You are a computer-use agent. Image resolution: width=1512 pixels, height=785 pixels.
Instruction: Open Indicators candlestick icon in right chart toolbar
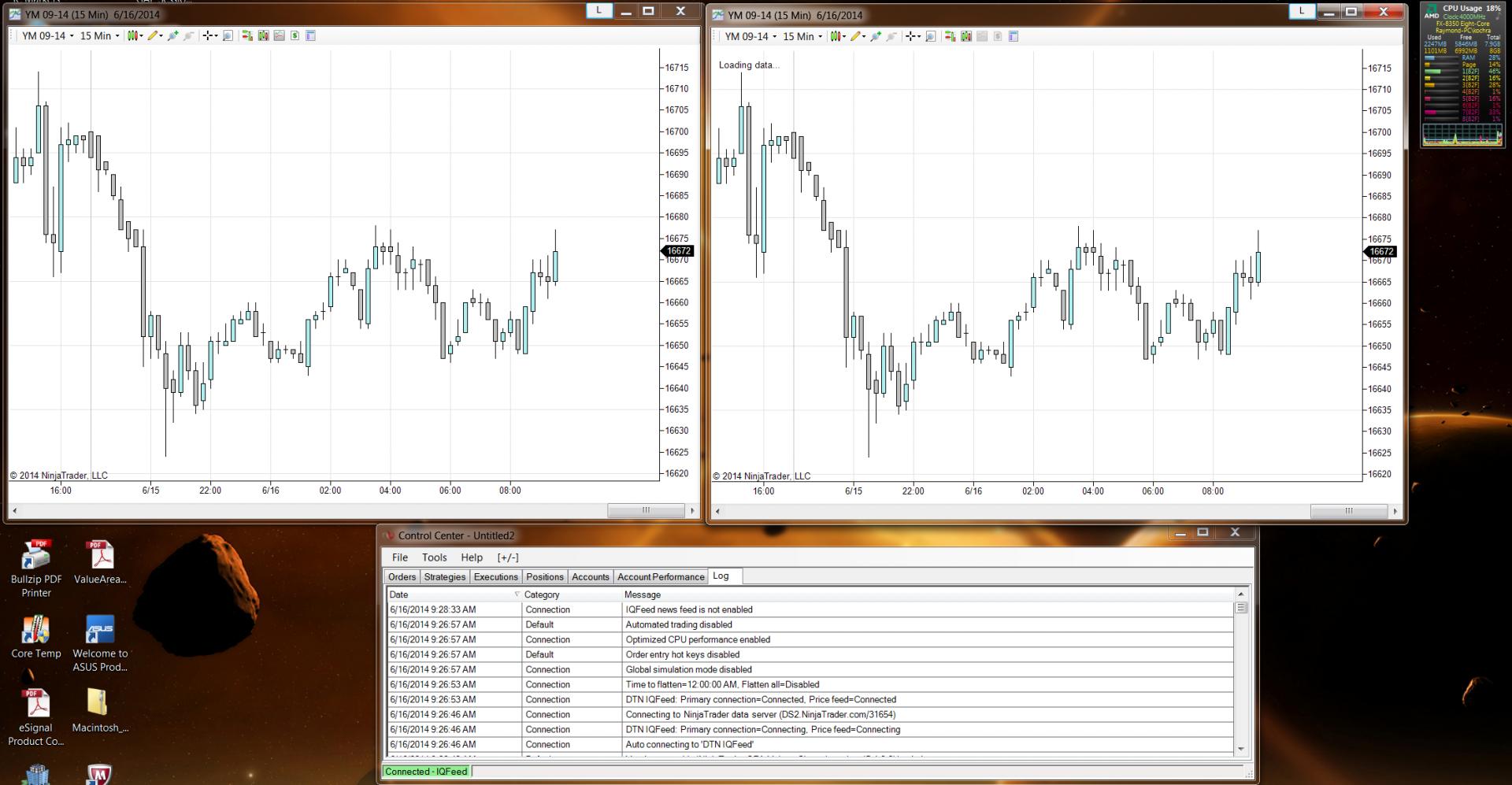pos(966,36)
